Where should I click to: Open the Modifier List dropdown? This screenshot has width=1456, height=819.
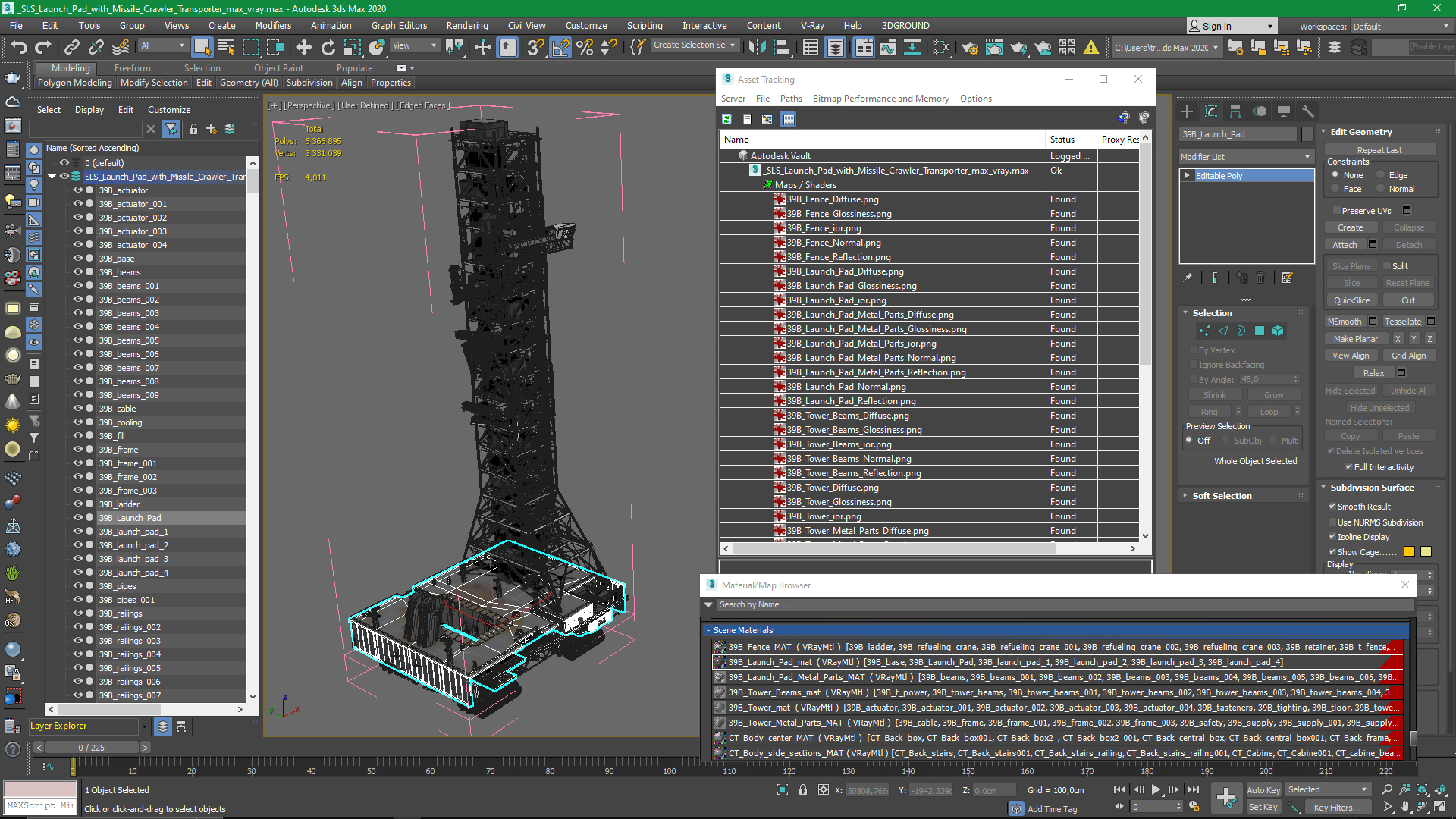(x=1246, y=157)
